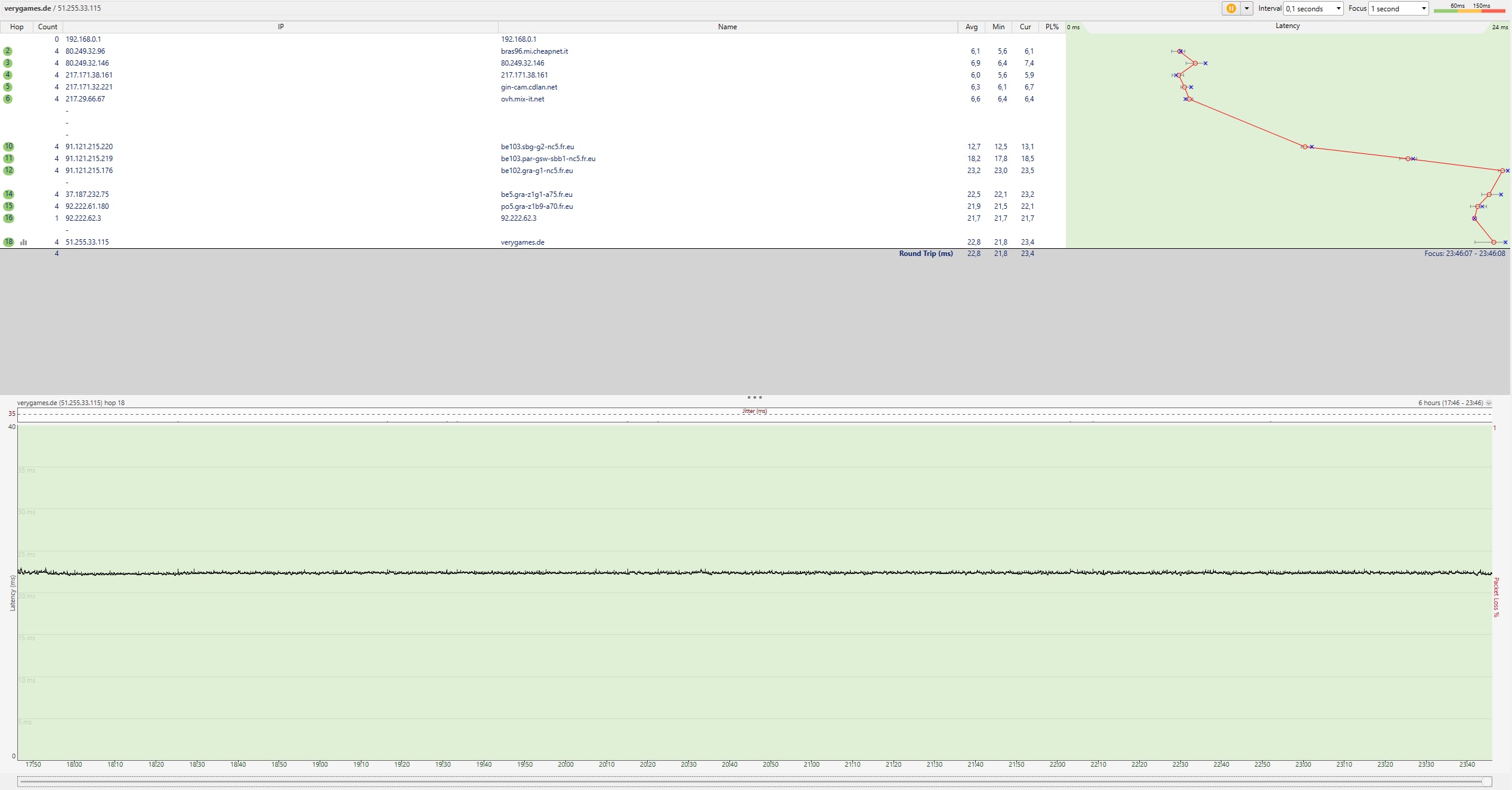
Task: Select hop 2 green circle
Action: (8, 51)
